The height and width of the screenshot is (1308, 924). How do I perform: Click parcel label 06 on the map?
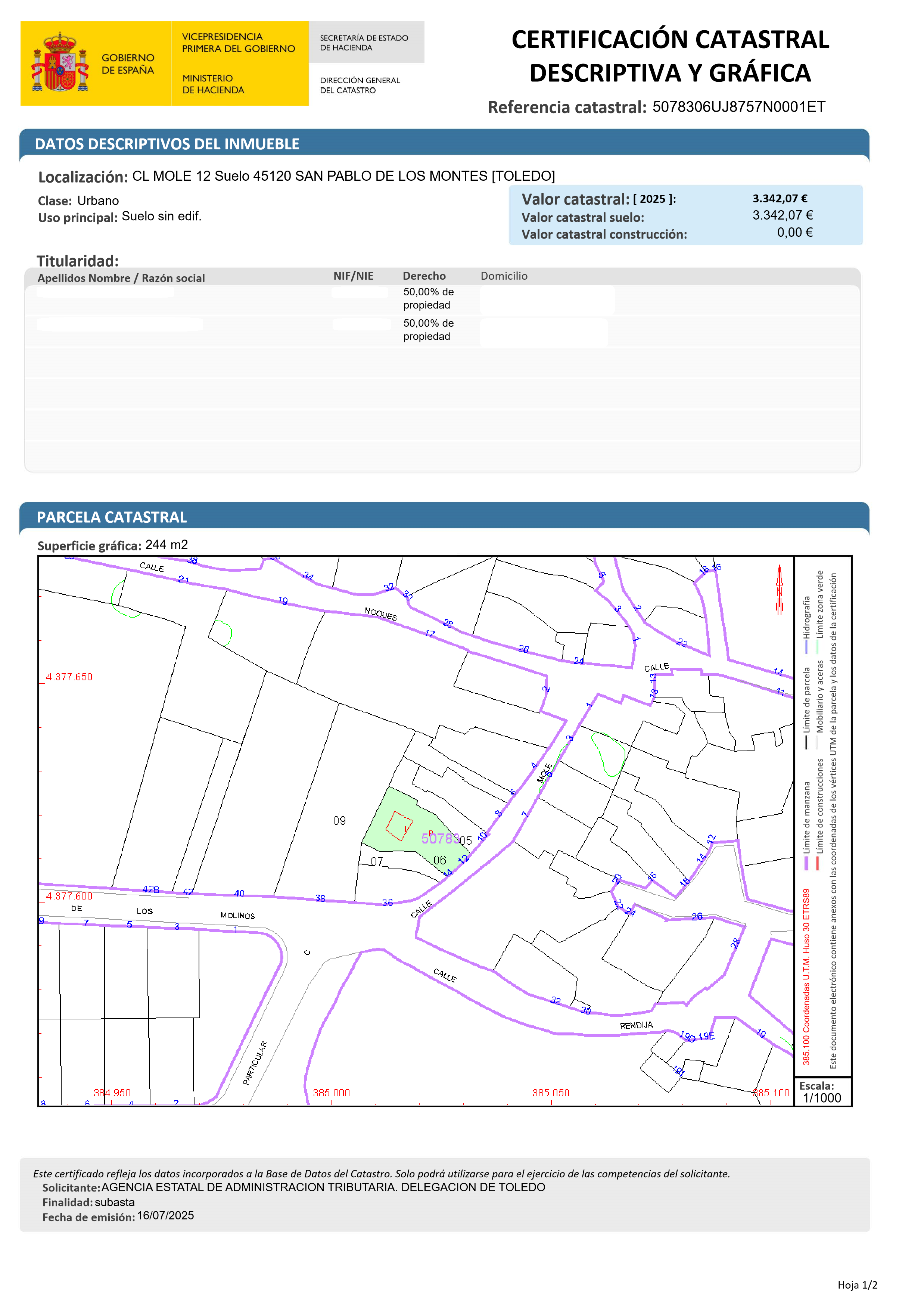(x=439, y=860)
